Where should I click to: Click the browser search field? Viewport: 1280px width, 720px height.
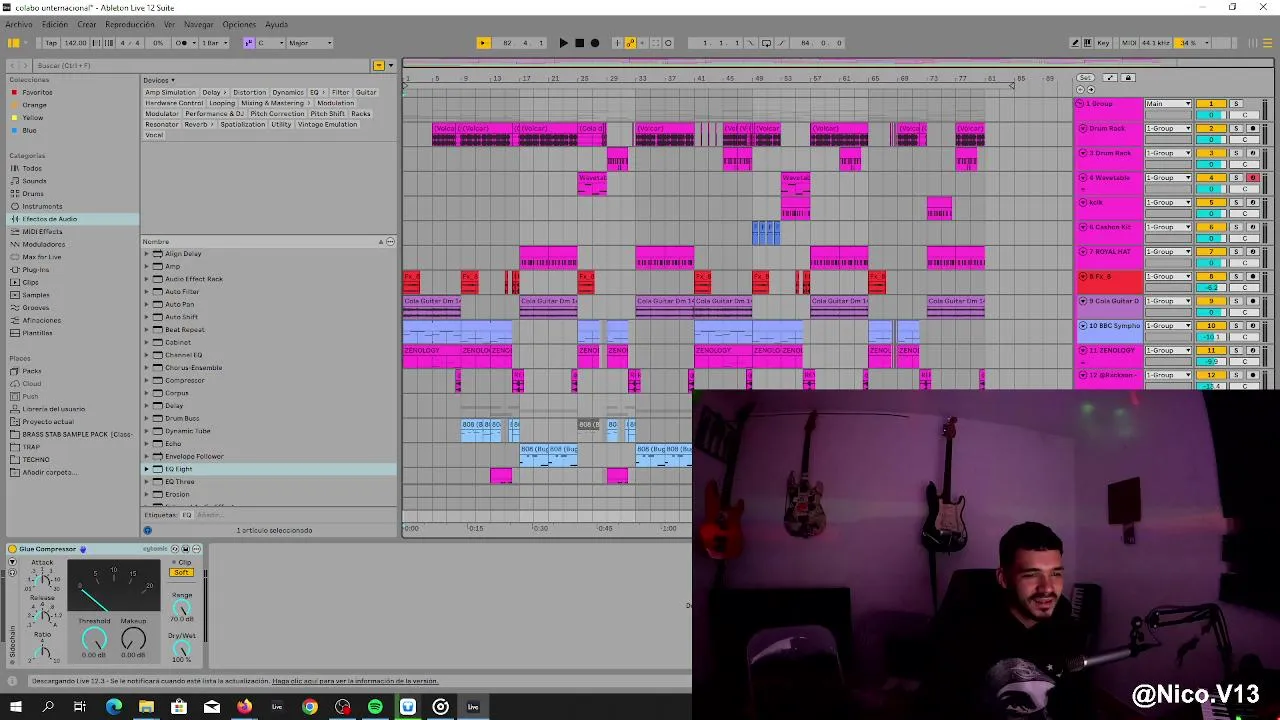tap(200, 65)
